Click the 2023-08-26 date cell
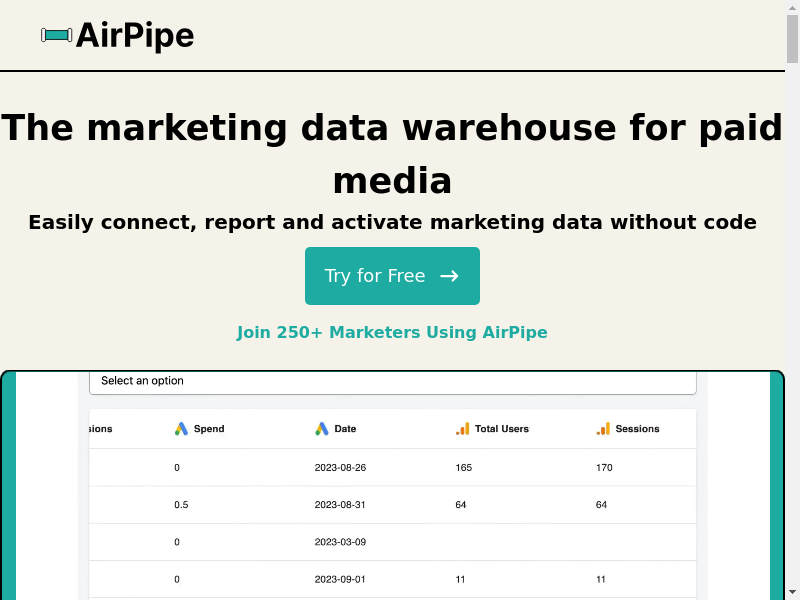The width and height of the screenshot is (800, 600). pyautogui.click(x=340, y=467)
